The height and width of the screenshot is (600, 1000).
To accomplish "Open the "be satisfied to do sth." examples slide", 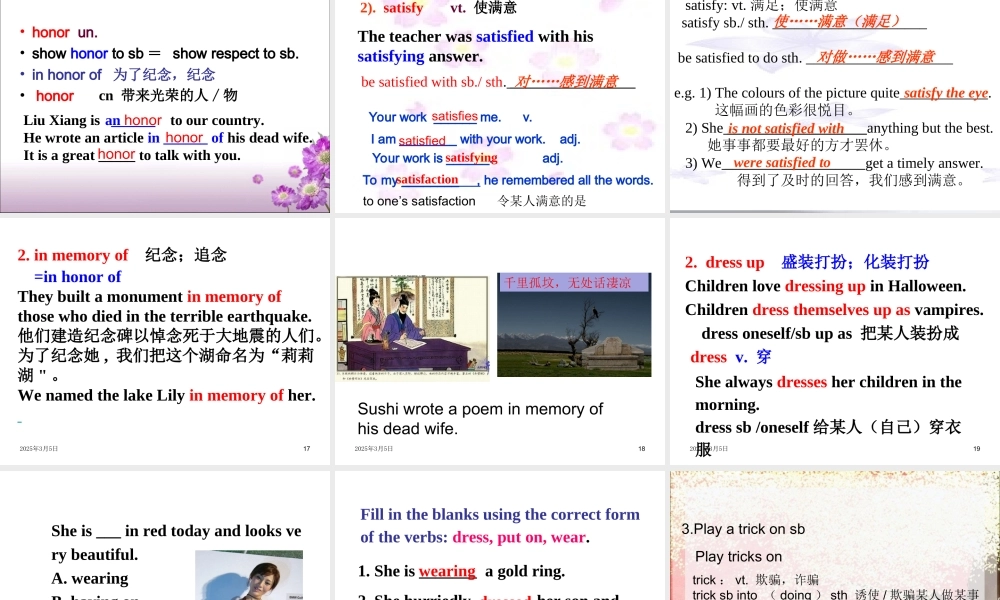I will pos(834,105).
